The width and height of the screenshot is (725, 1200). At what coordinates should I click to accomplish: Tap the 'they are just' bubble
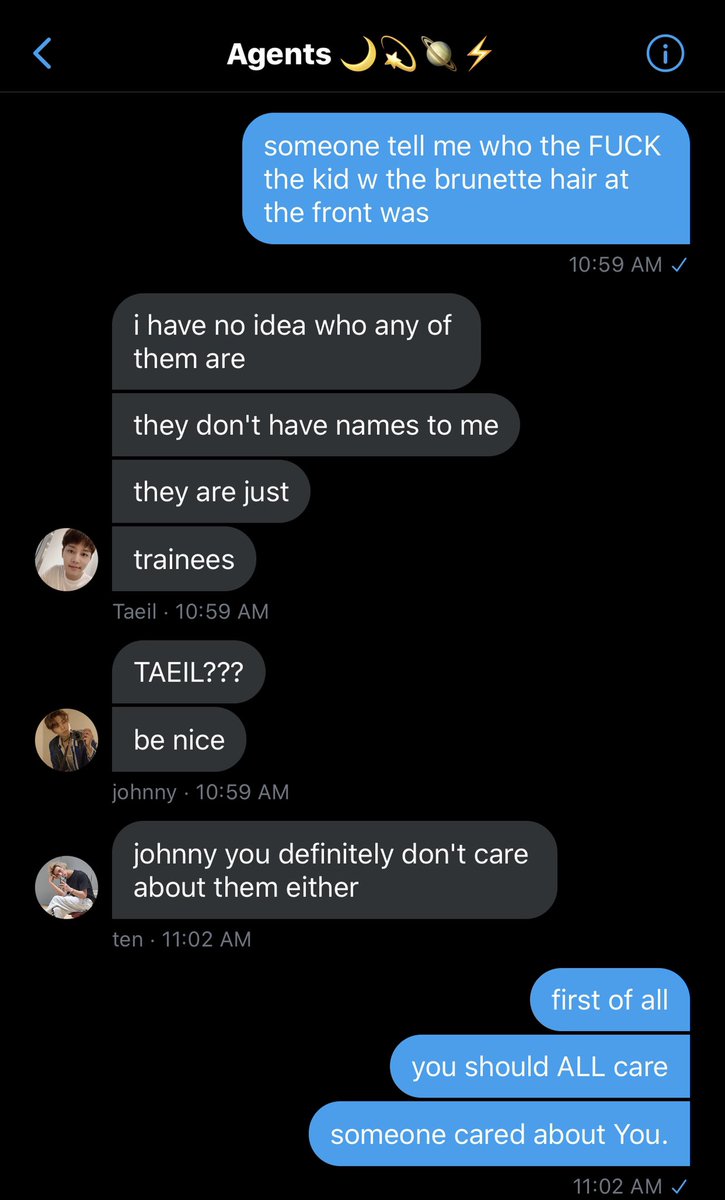[x=211, y=492]
